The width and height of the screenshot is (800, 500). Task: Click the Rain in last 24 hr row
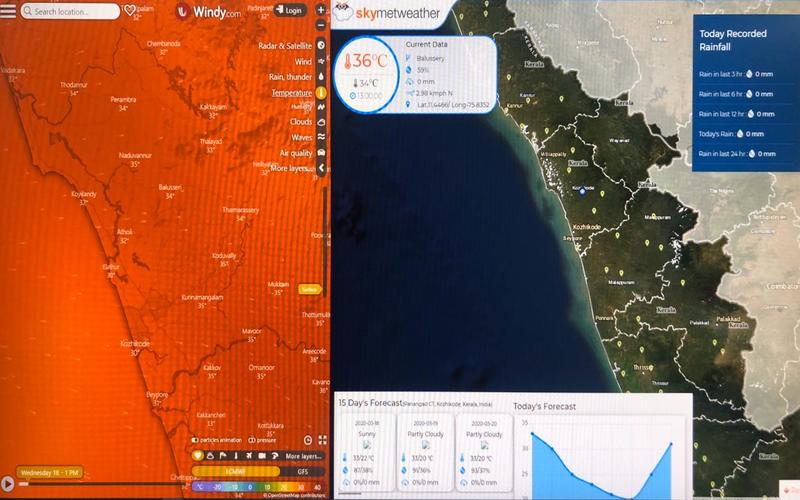pyautogui.click(x=737, y=154)
